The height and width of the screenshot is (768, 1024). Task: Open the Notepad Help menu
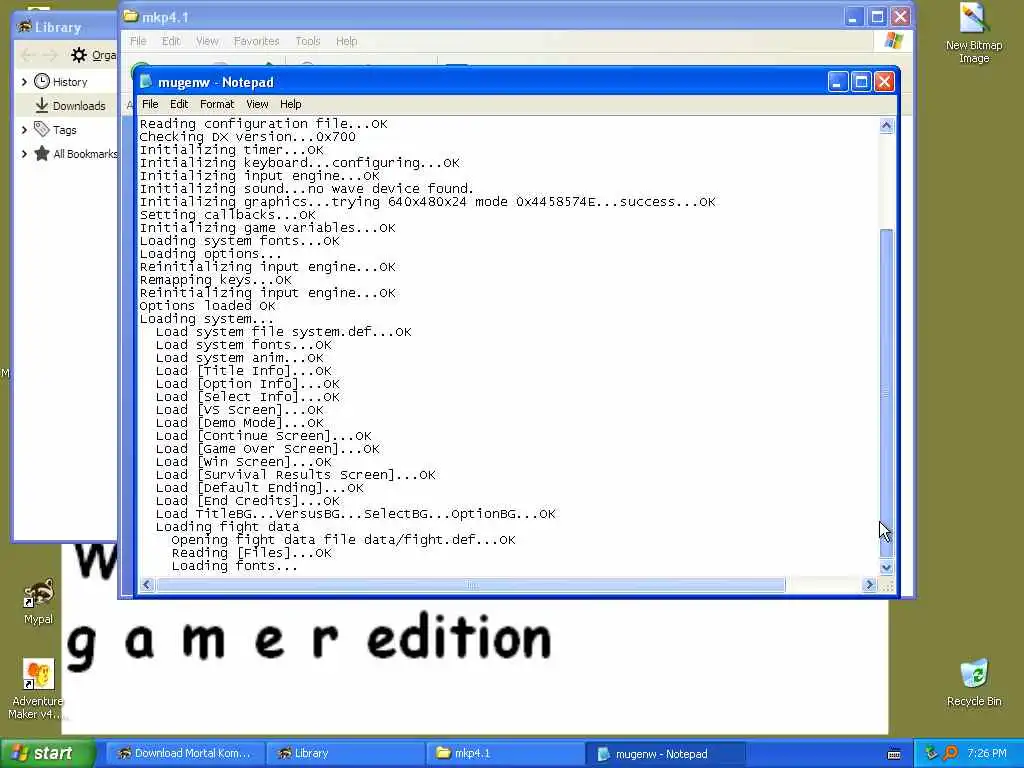tap(291, 104)
